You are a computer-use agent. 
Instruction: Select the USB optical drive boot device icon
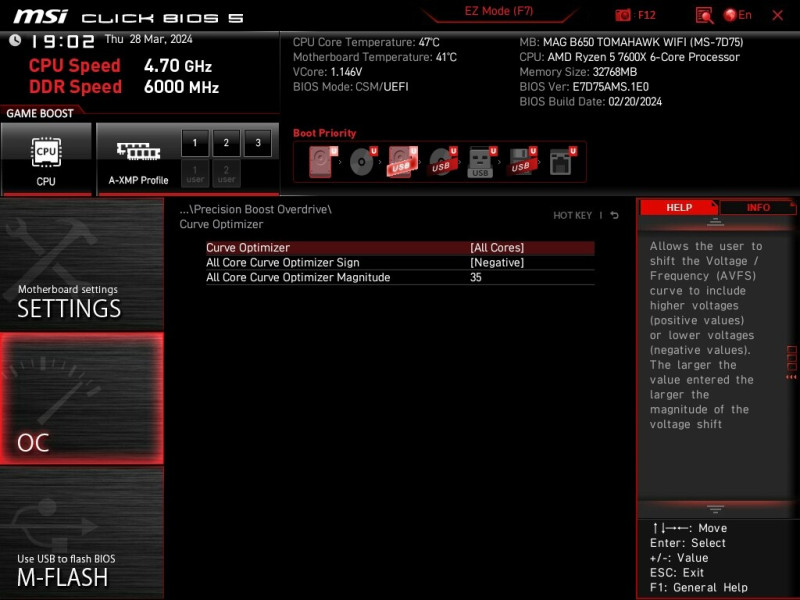[442, 162]
